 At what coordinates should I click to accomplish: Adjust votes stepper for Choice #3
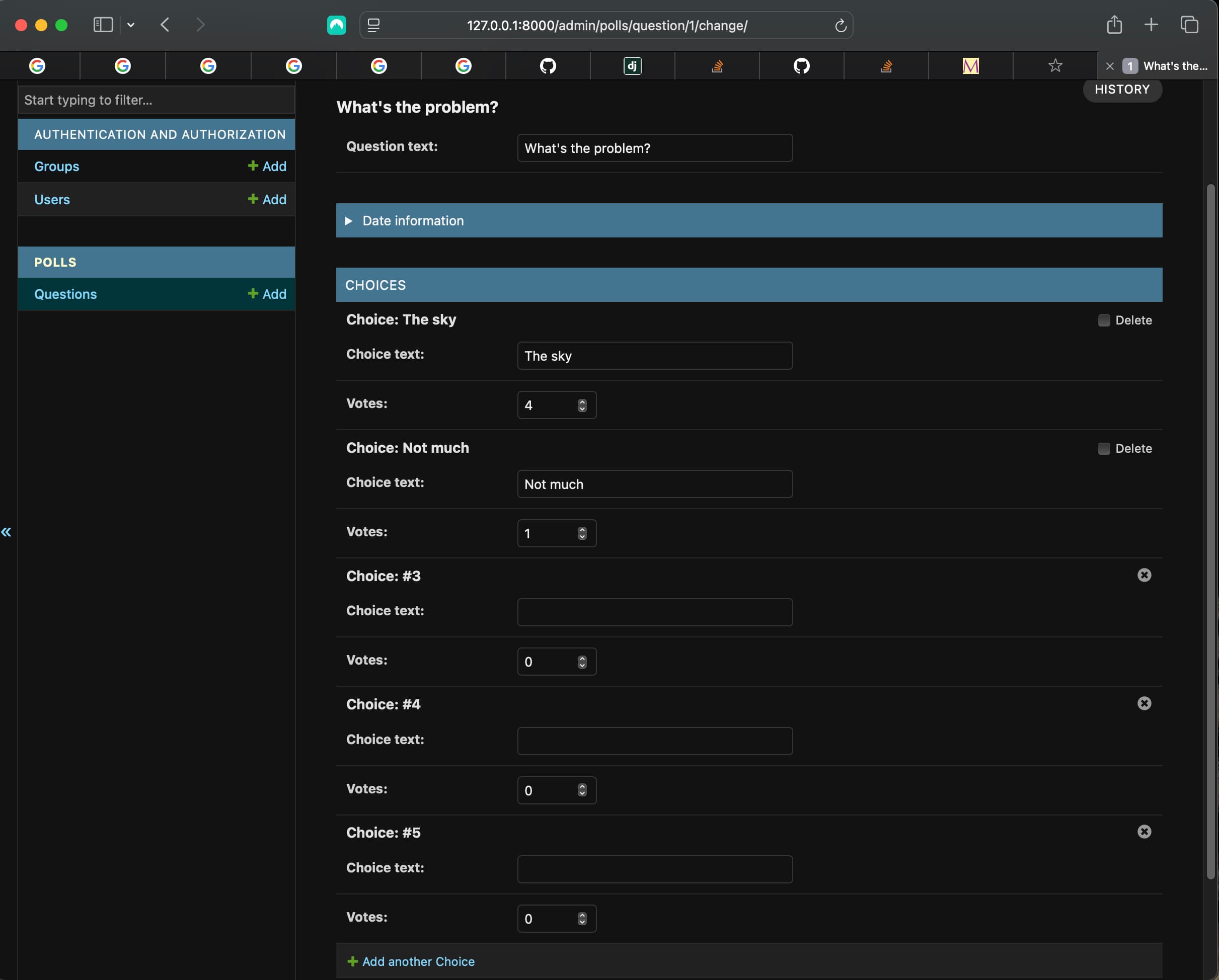582,662
